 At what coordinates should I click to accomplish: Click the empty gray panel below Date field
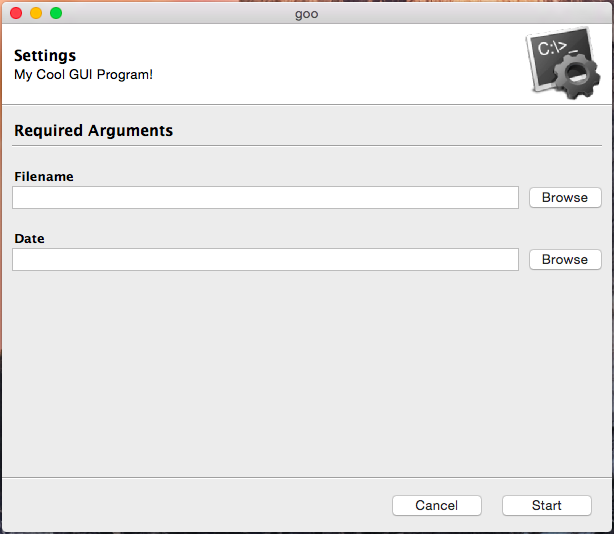(x=300, y=370)
